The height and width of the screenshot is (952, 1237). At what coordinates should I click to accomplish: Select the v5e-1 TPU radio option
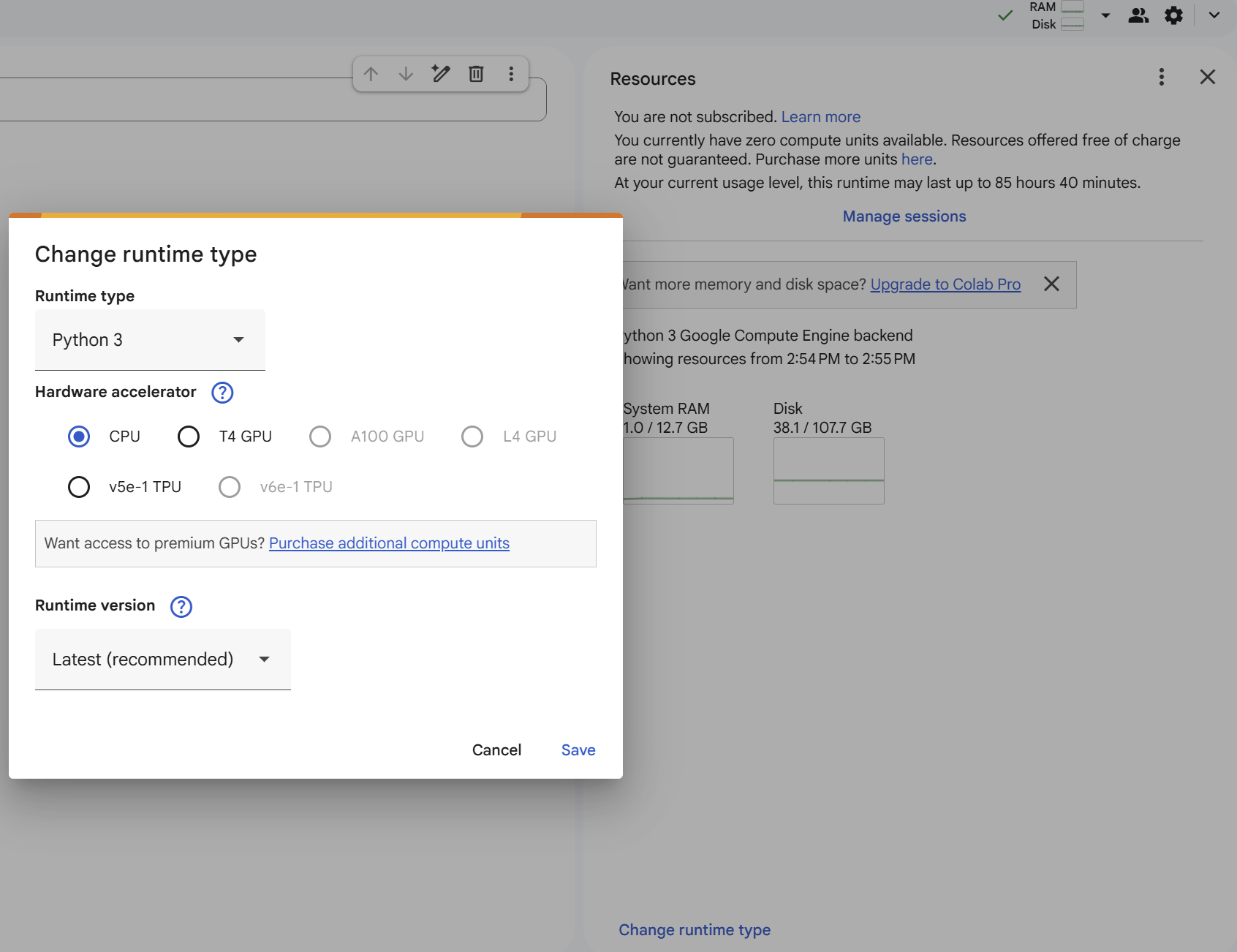pyautogui.click(x=79, y=487)
